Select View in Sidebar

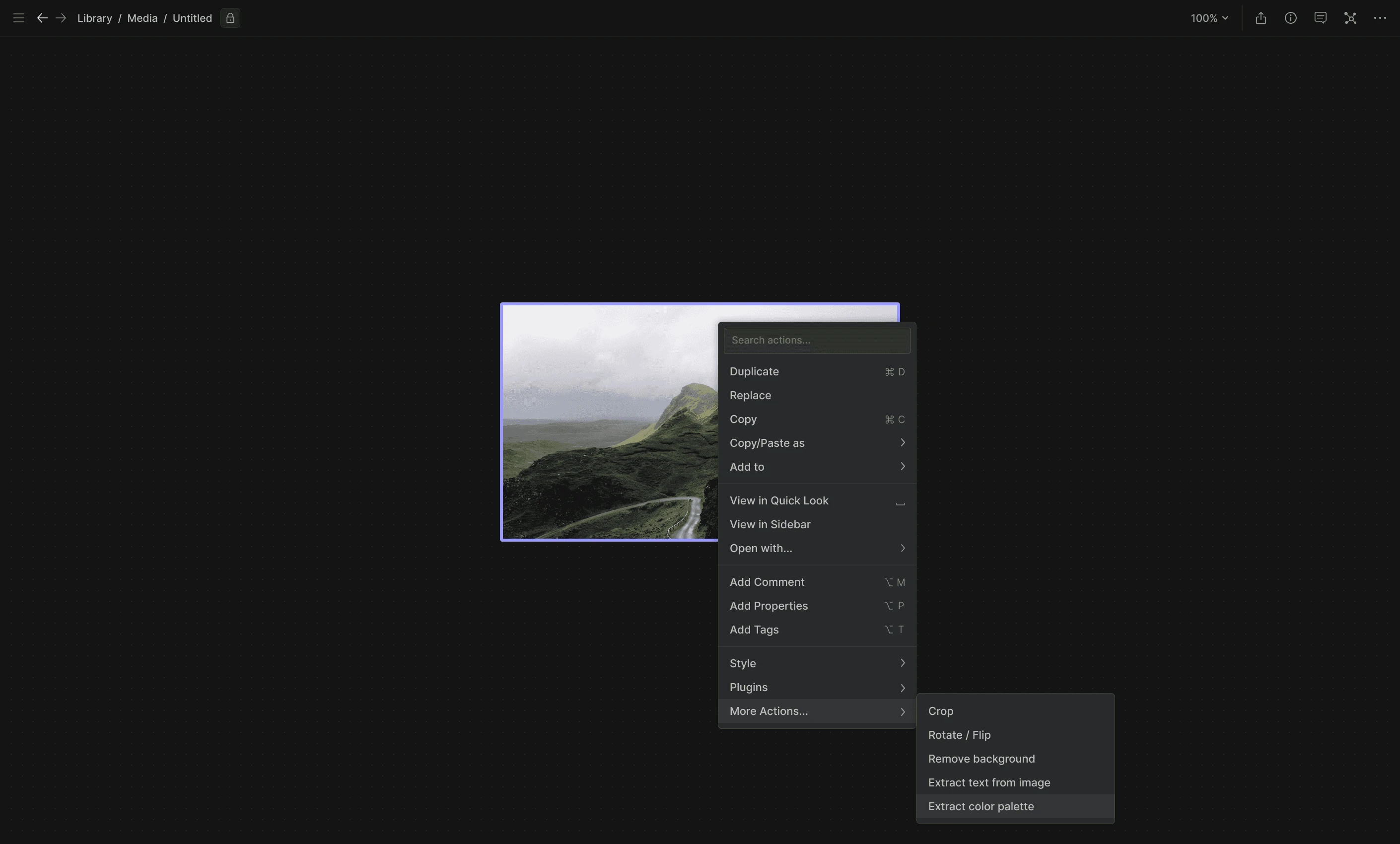[817, 525]
